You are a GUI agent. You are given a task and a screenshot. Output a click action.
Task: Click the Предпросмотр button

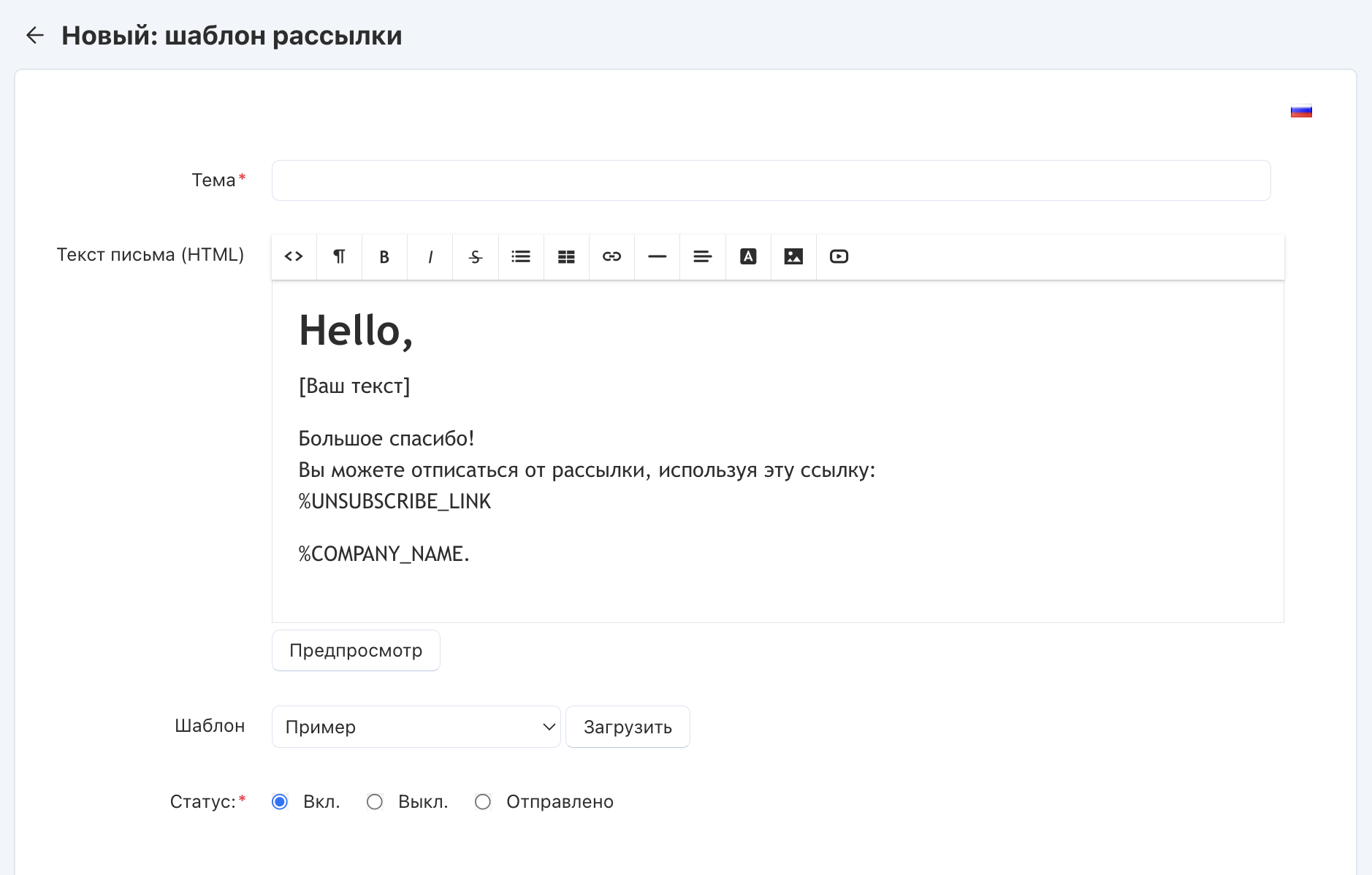point(356,650)
